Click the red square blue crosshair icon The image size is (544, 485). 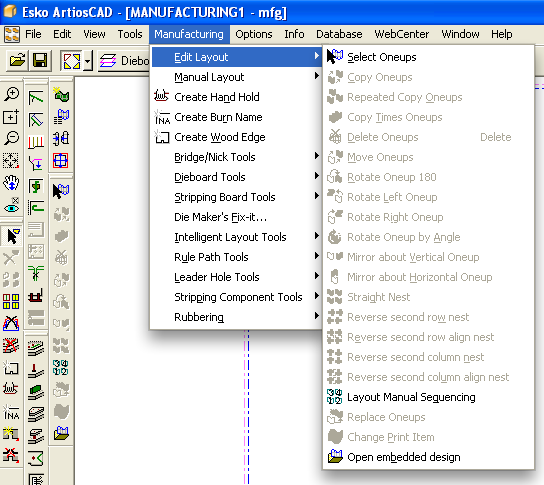[61, 161]
